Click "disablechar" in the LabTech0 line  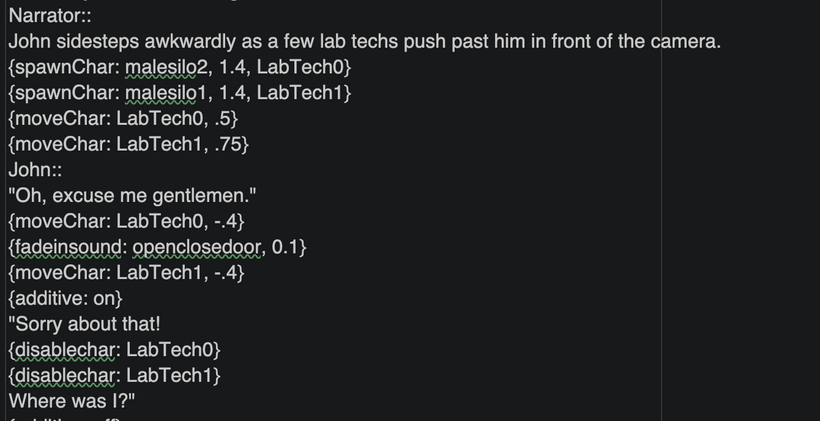(60, 350)
